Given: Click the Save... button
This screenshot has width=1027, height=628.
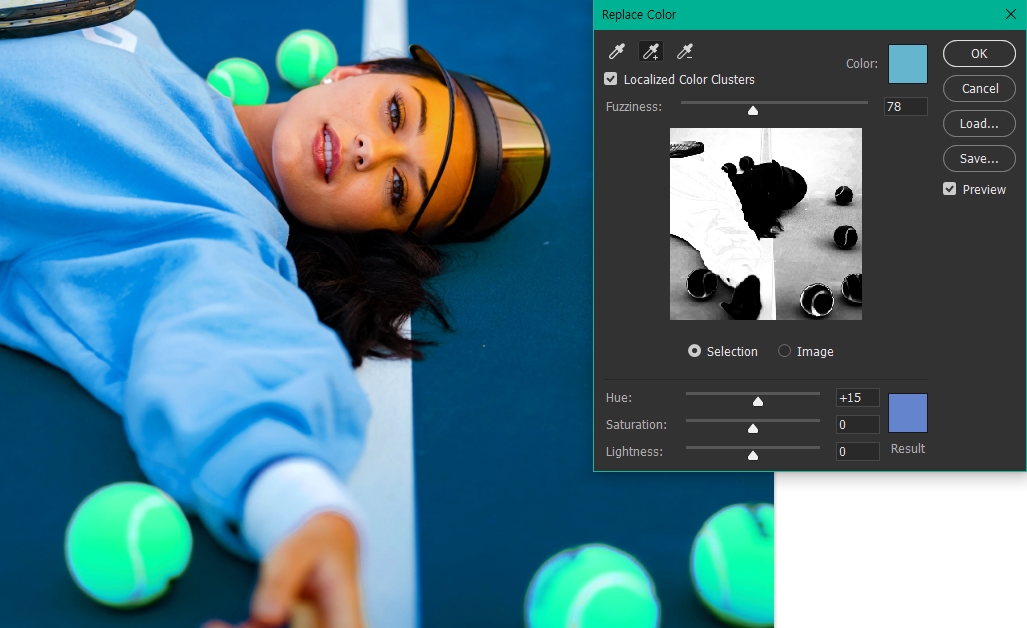Looking at the screenshot, I should click(979, 158).
